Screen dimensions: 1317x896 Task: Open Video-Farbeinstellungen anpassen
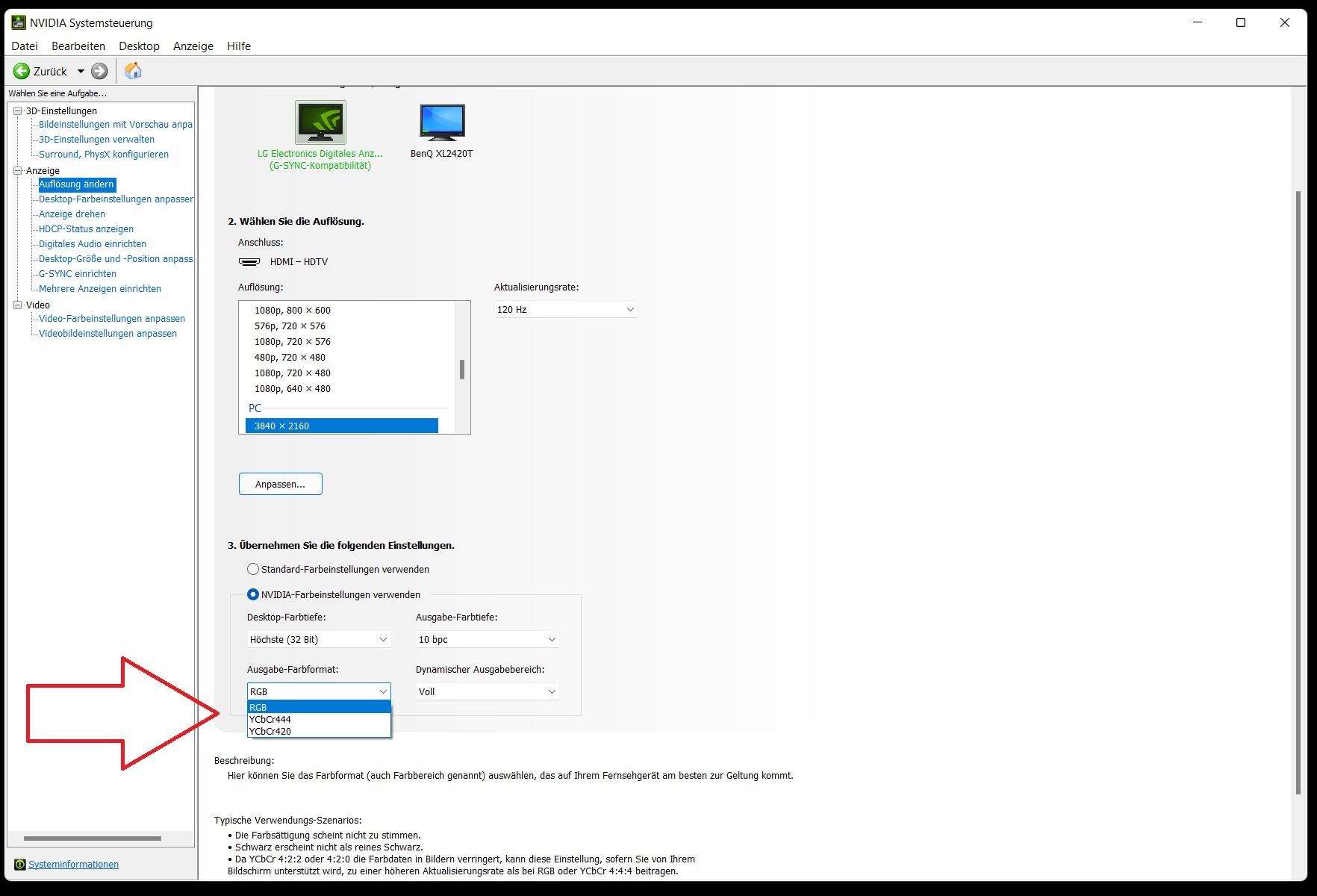(x=112, y=319)
